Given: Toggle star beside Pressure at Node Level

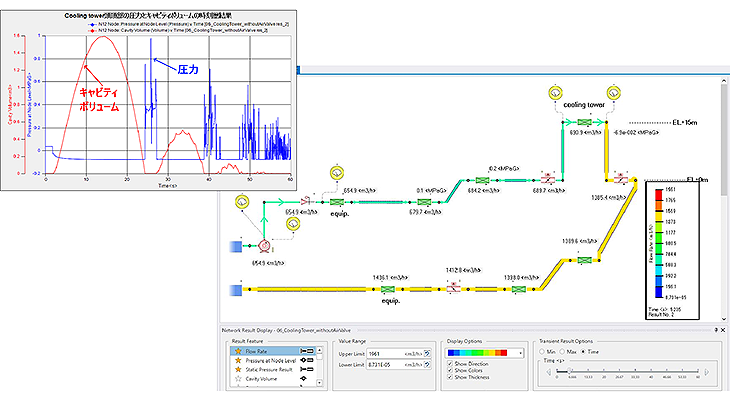Looking at the screenshot, I should click(x=238, y=360).
